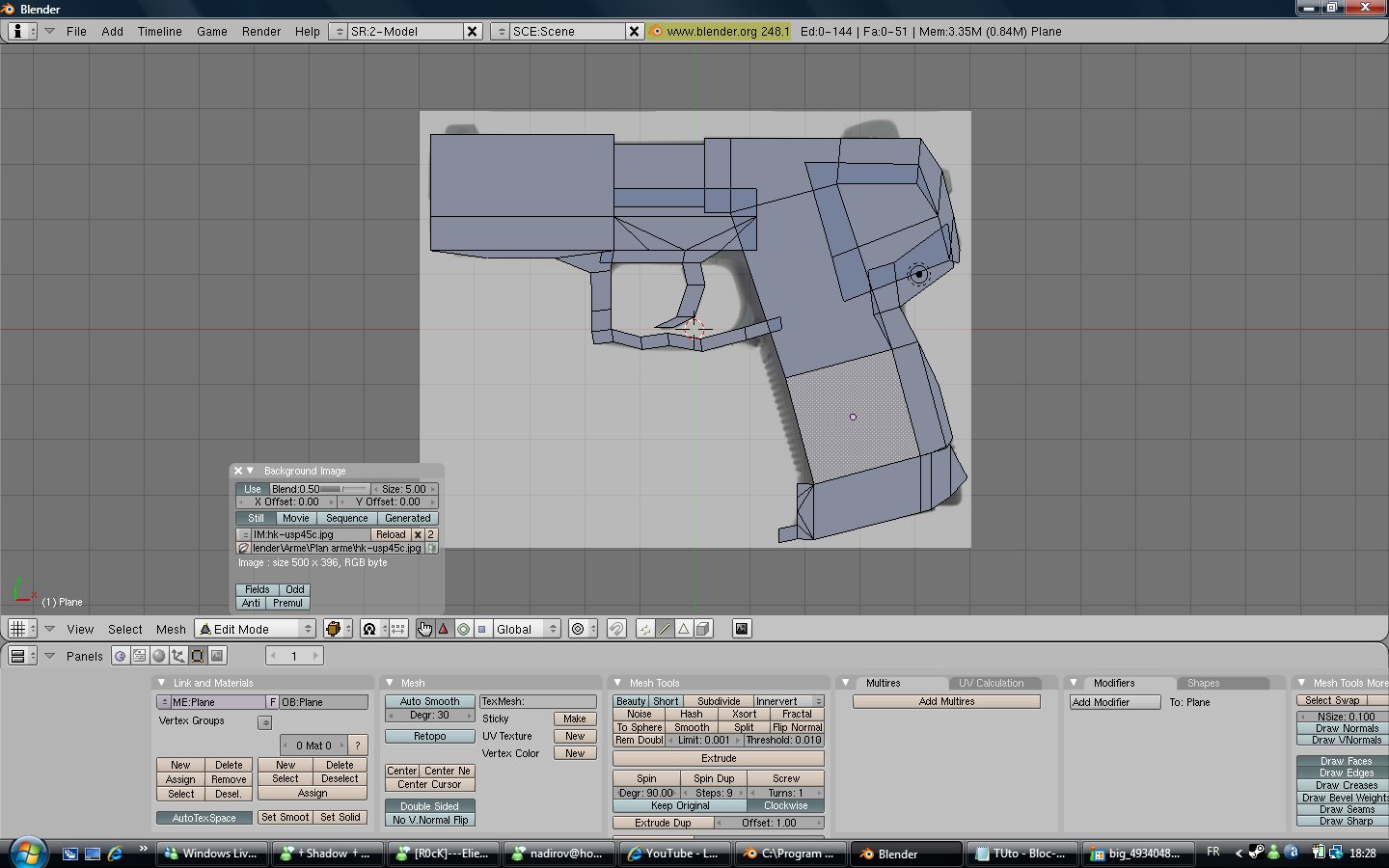Switch to vertex select mode
1389x868 pixels.
645,629
